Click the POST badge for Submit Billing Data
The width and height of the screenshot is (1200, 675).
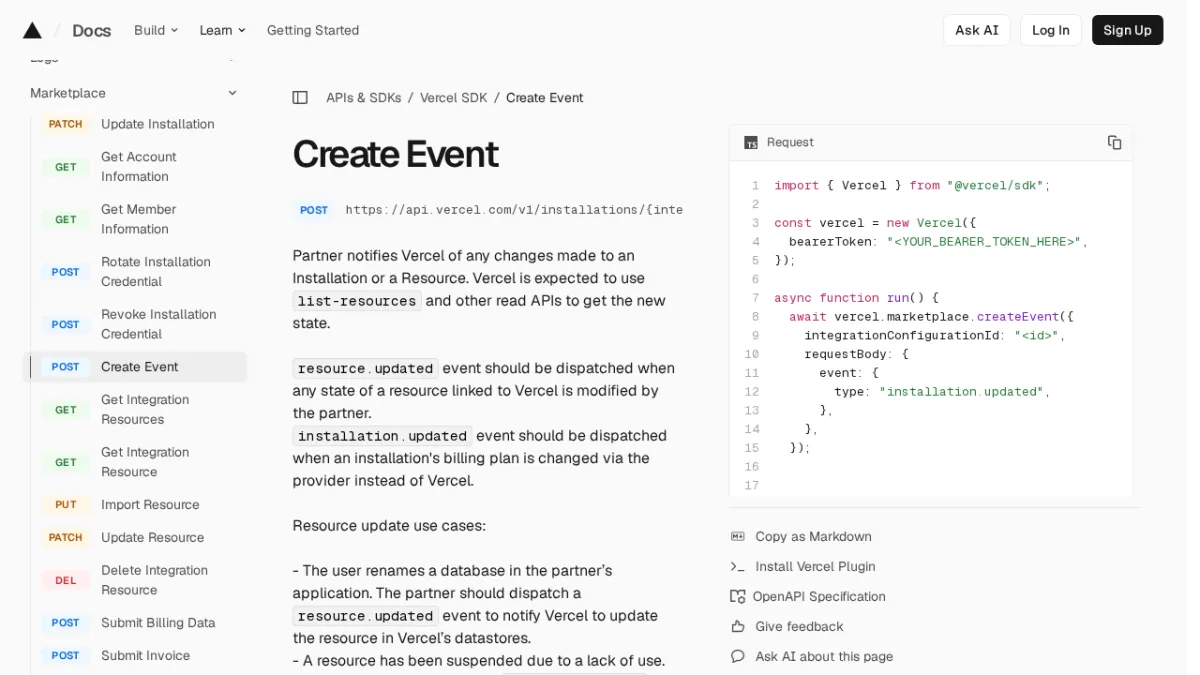[66, 623]
